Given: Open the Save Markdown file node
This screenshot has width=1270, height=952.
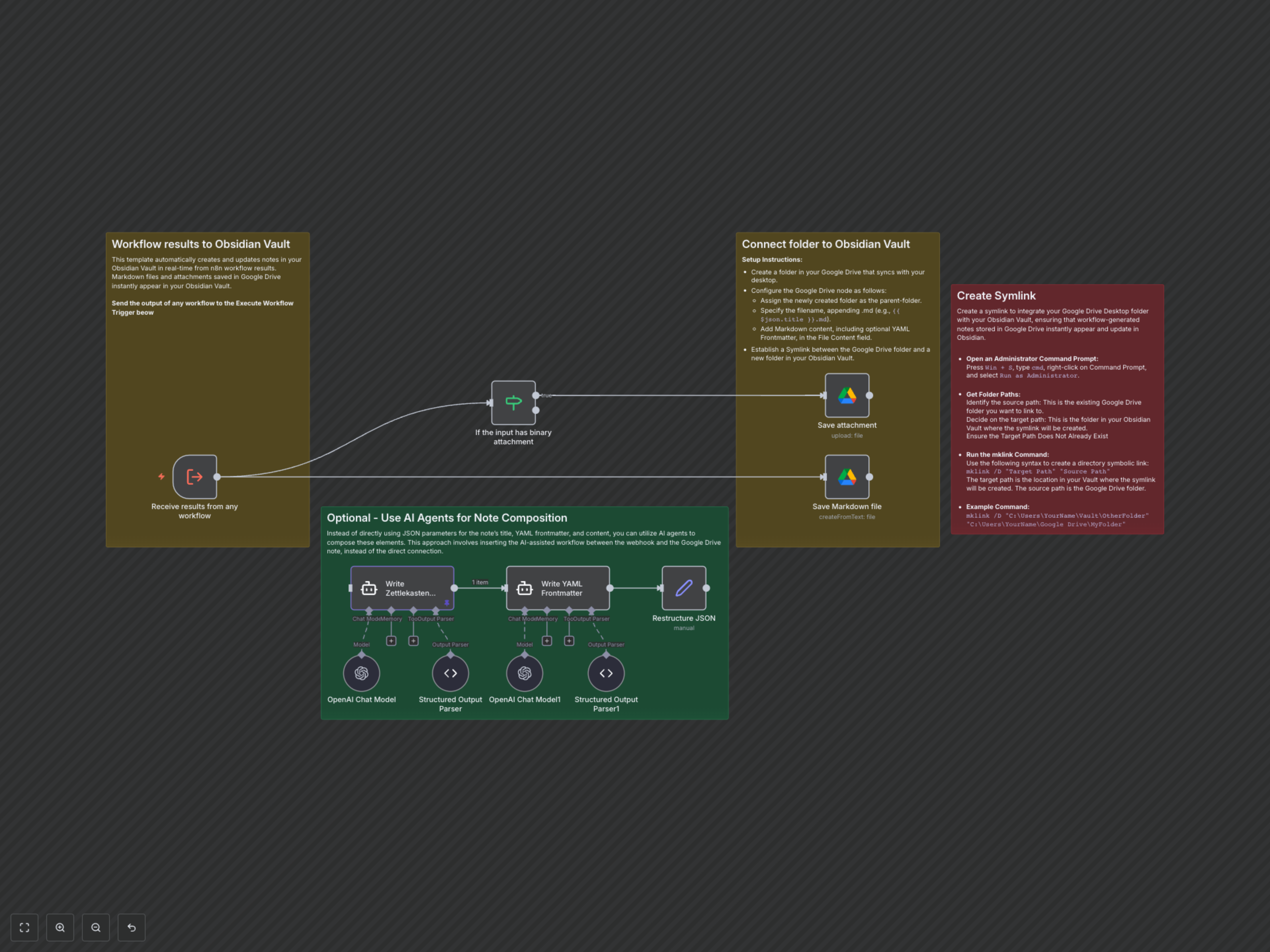Looking at the screenshot, I should click(847, 476).
